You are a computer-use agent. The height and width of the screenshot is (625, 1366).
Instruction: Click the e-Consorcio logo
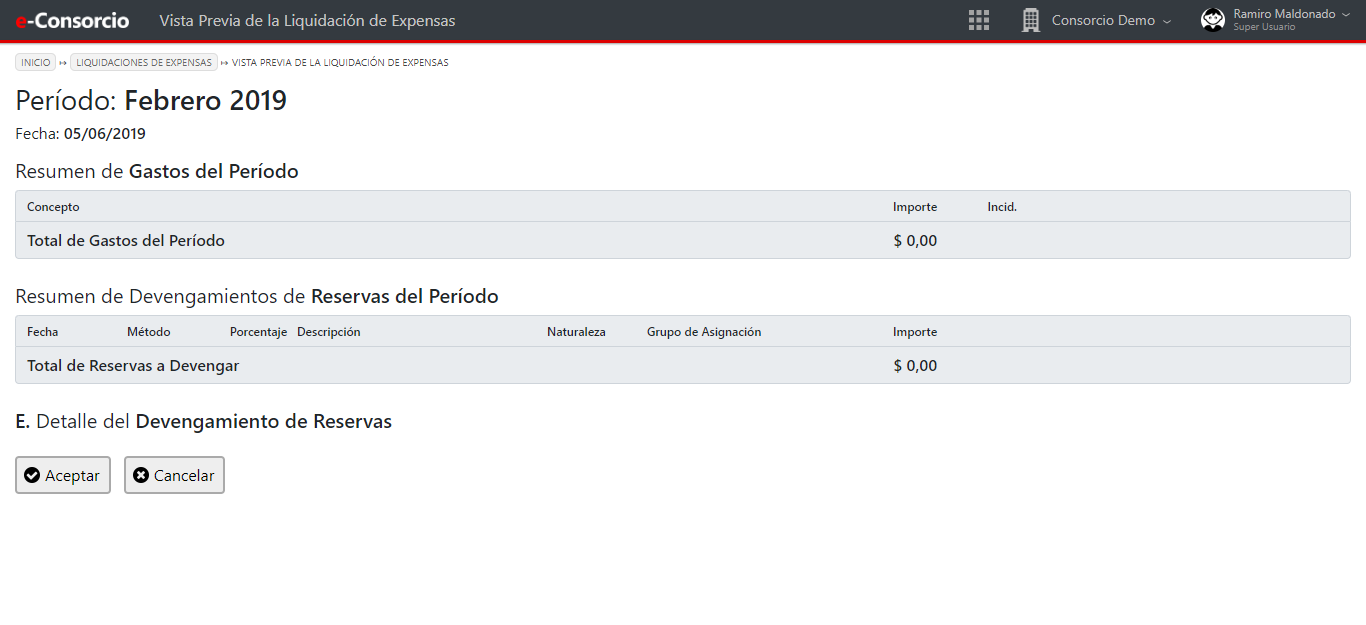pos(72,20)
